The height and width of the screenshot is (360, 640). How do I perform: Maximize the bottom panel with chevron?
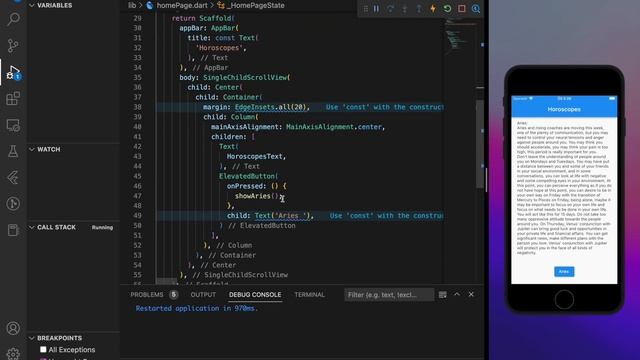(x=457, y=294)
